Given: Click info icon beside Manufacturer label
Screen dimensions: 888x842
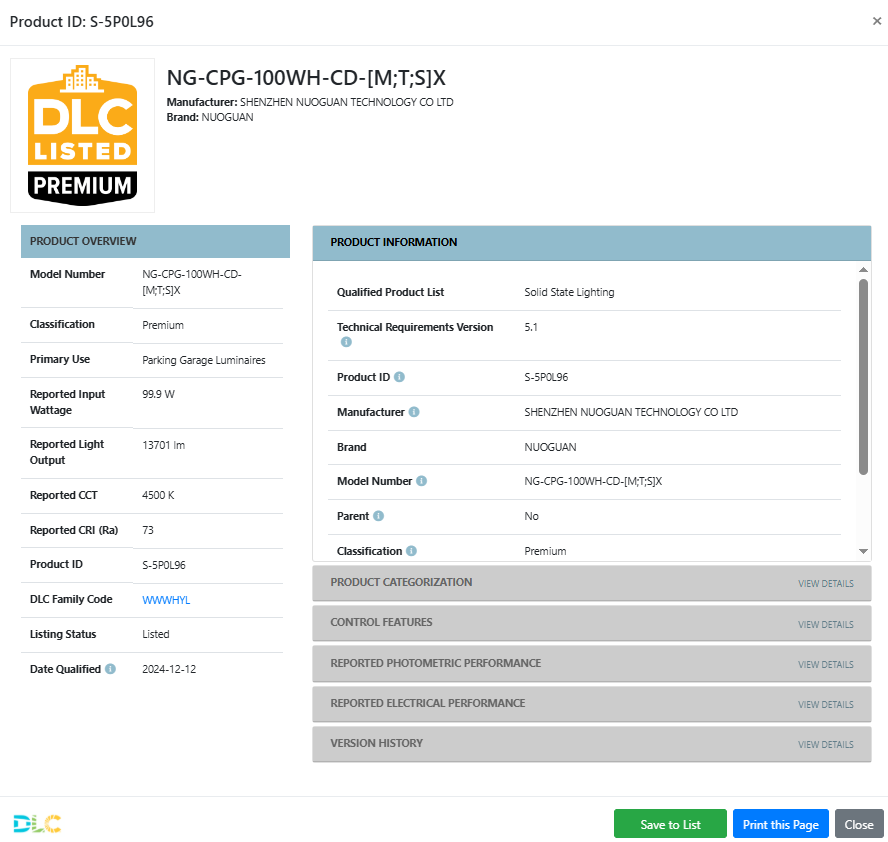Looking at the screenshot, I should pyautogui.click(x=414, y=412).
